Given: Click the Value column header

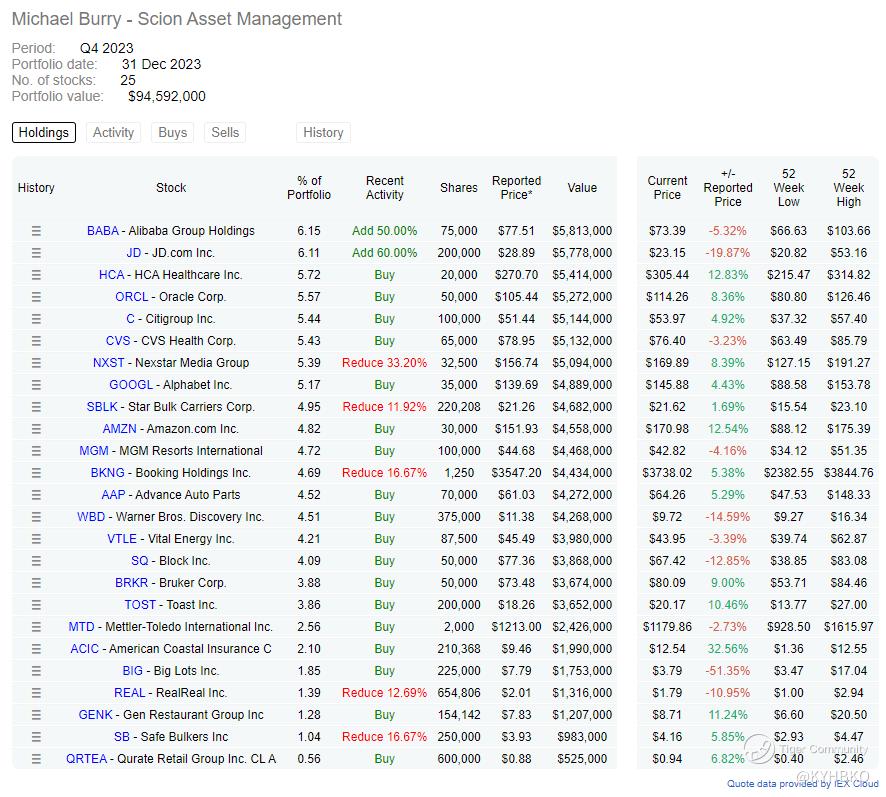Looking at the screenshot, I should point(582,187).
